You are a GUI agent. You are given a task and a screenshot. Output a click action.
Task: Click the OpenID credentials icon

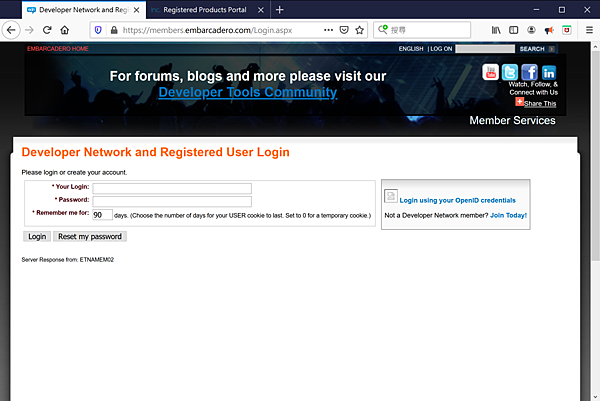[x=391, y=196]
